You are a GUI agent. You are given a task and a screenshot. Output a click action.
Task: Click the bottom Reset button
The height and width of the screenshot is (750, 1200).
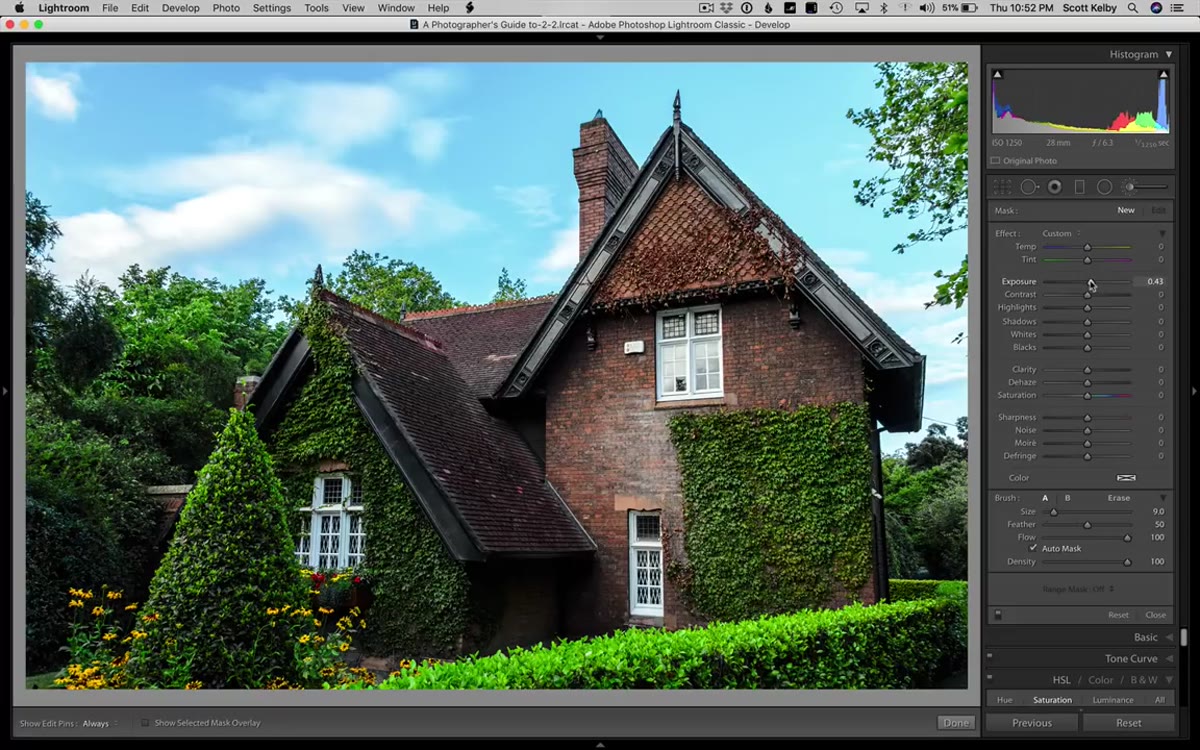pyautogui.click(x=1128, y=723)
